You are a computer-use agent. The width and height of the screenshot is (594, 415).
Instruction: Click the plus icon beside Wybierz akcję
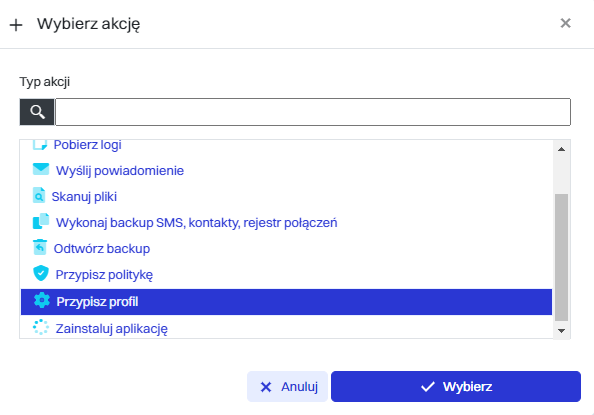(x=16, y=25)
